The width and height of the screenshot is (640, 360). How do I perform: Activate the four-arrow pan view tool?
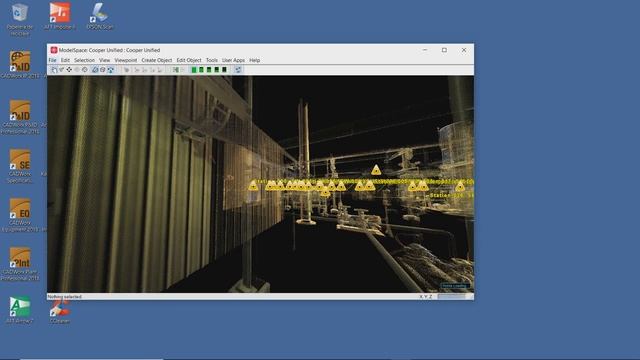point(69,70)
